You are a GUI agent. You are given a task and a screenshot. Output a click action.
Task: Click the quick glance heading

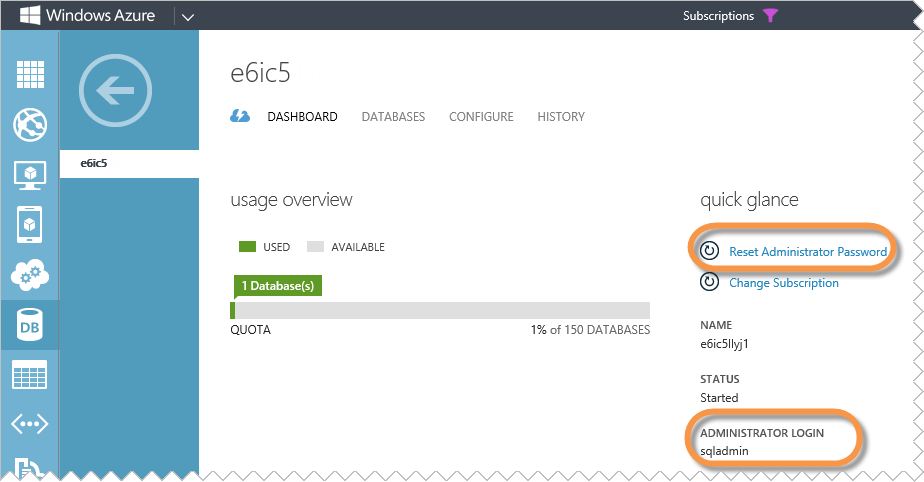click(749, 200)
